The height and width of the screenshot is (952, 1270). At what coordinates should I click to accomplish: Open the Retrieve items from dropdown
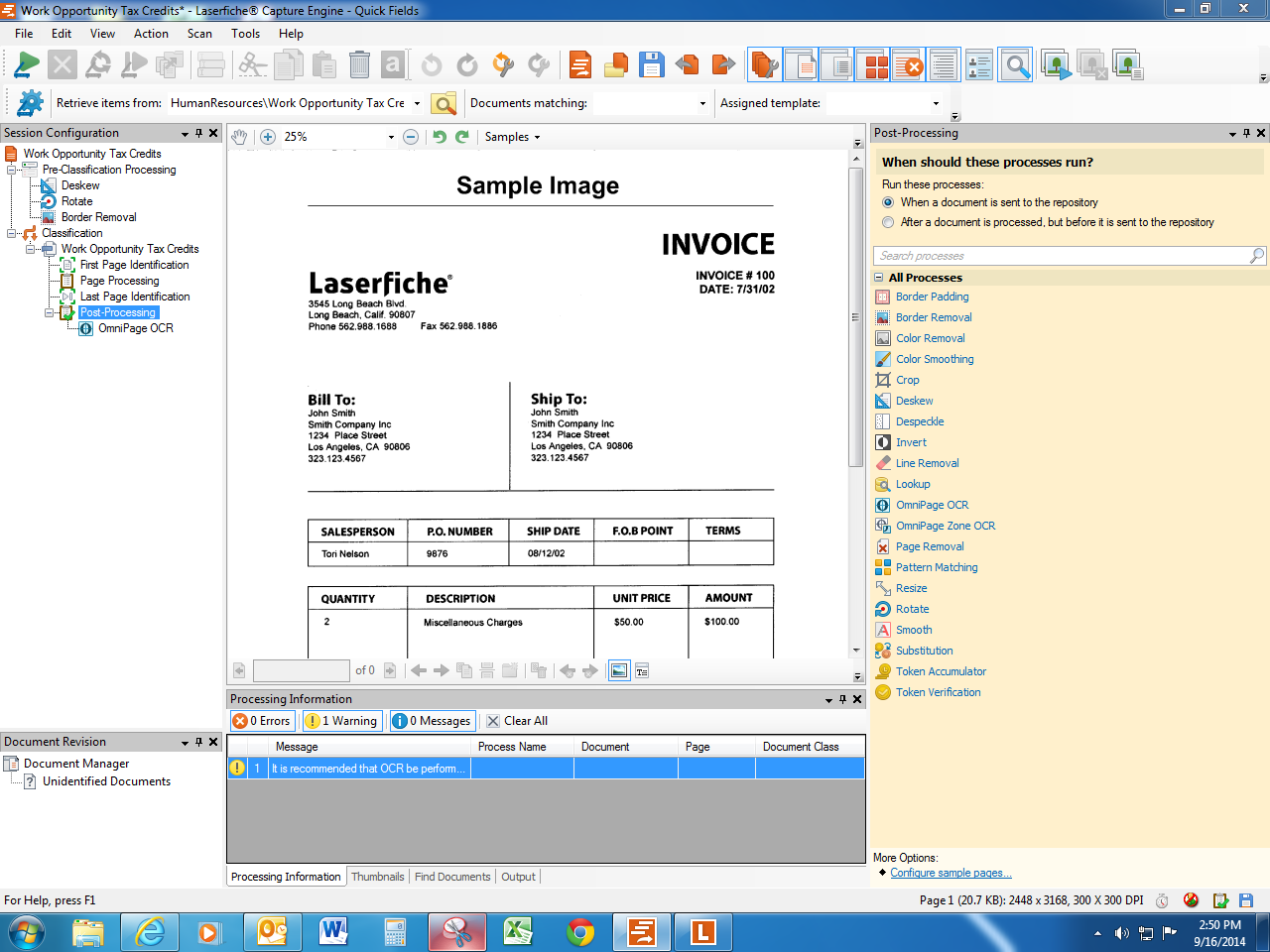pos(417,103)
